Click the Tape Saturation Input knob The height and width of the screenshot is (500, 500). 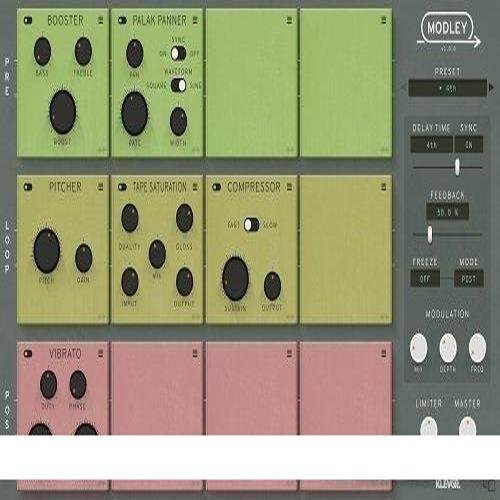tap(130, 282)
